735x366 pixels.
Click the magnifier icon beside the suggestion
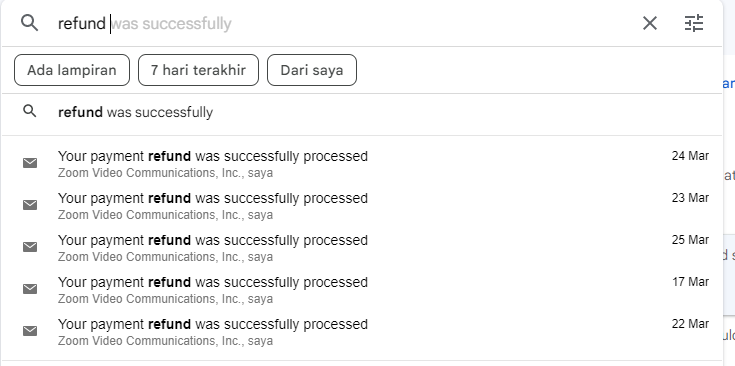(x=30, y=111)
